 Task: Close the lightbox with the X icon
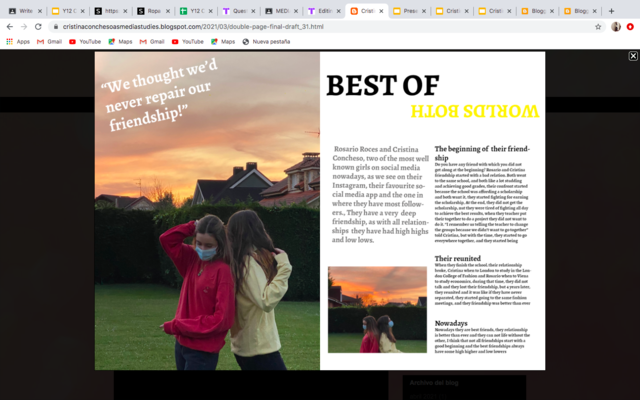[x=633, y=56]
